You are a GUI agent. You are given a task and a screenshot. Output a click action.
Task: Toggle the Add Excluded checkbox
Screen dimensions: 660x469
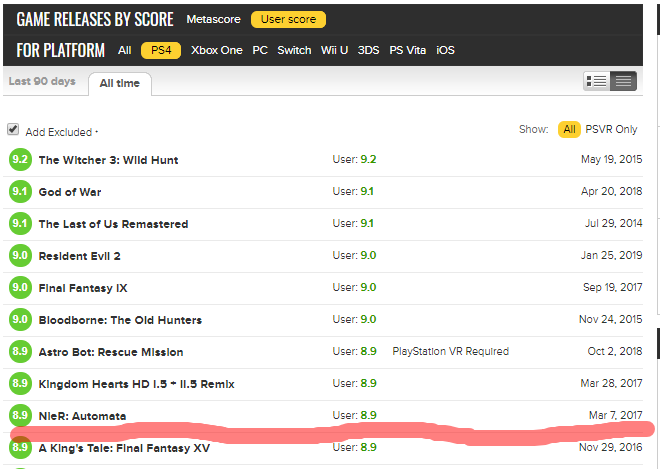coord(13,130)
